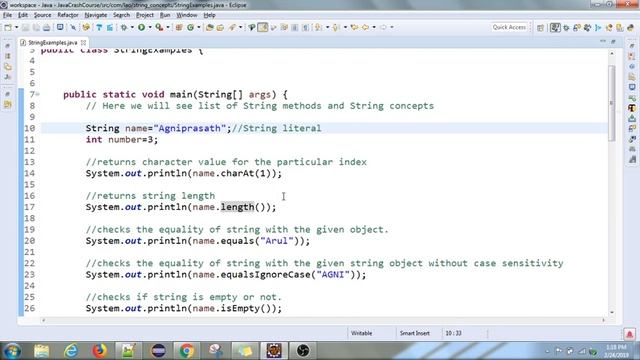
Task: Open the New Java Class dropdown arrow
Action: pos(199,27)
